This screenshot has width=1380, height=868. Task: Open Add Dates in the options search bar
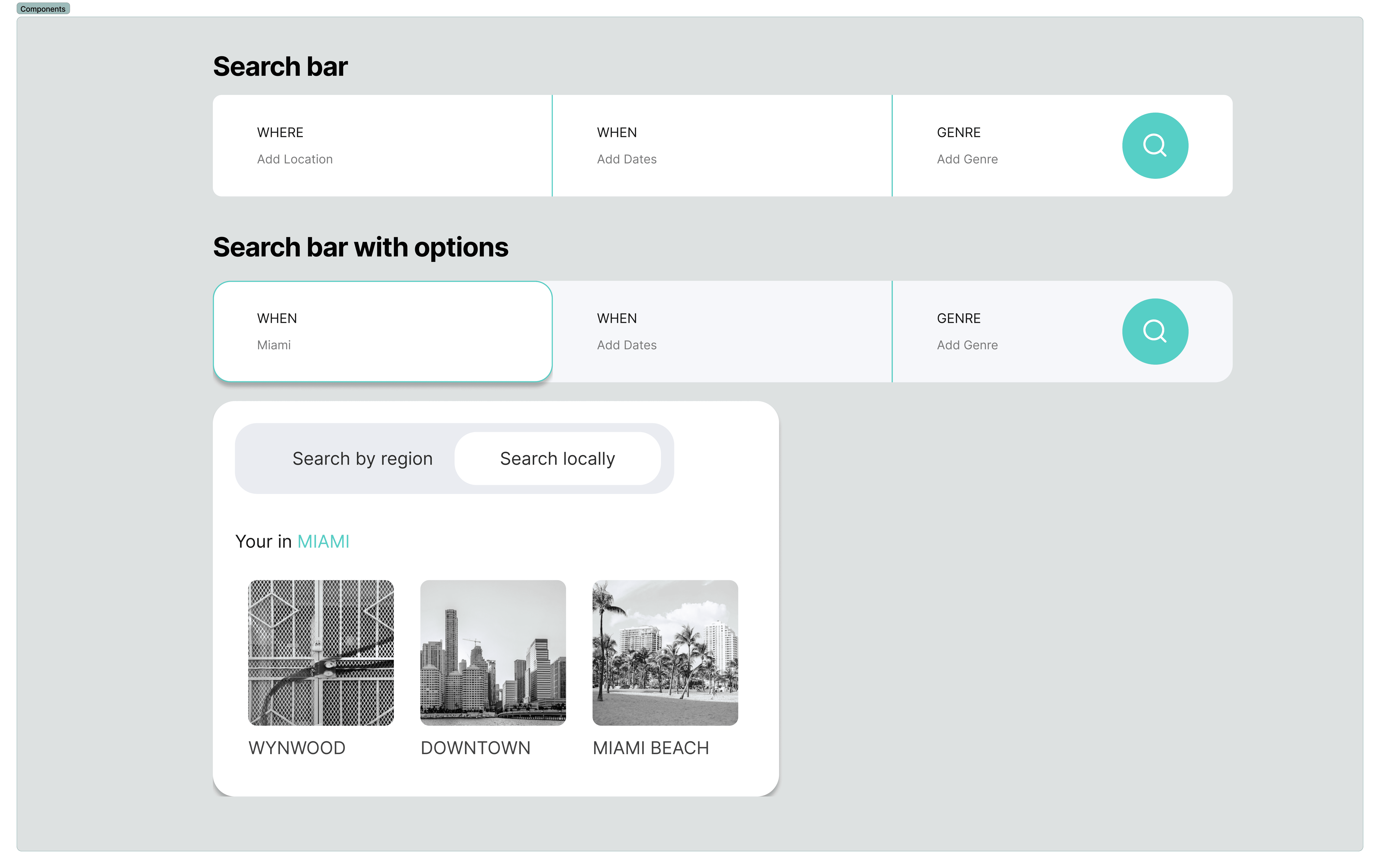[x=722, y=331]
